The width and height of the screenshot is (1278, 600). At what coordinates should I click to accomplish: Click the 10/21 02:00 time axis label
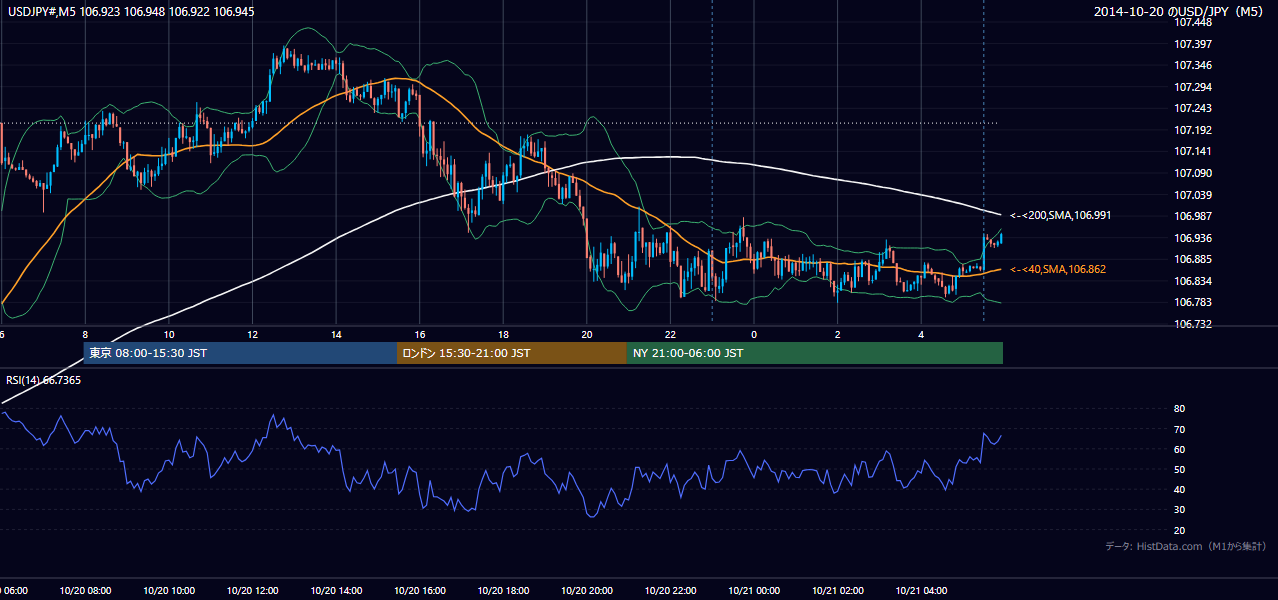(837, 591)
